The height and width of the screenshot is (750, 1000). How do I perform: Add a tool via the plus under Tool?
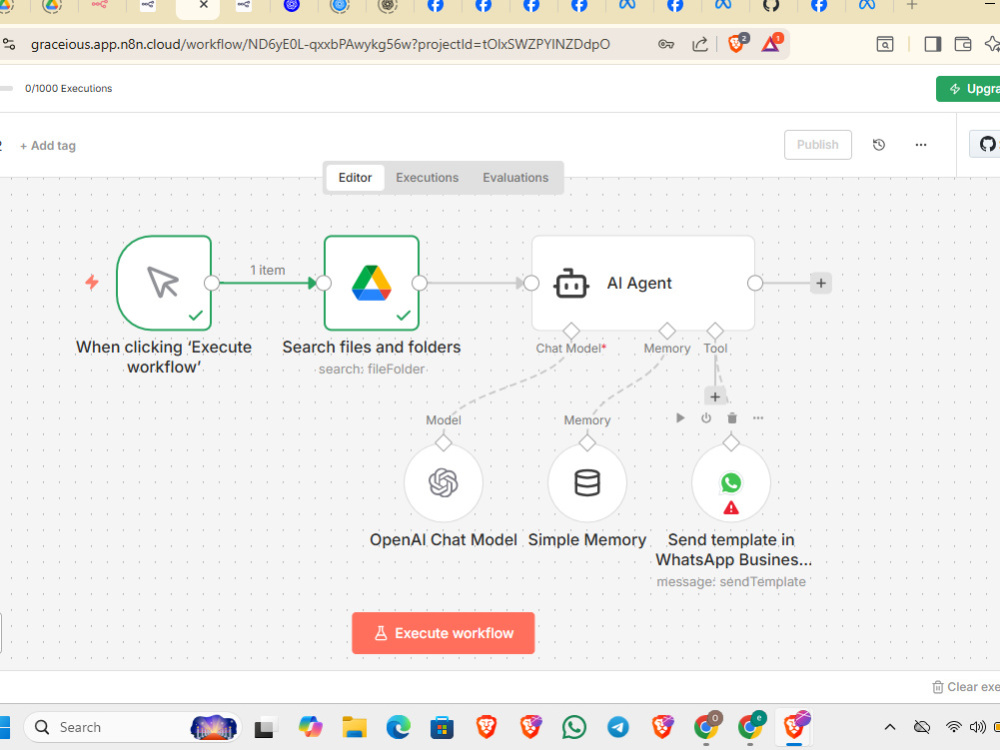pos(715,397)
